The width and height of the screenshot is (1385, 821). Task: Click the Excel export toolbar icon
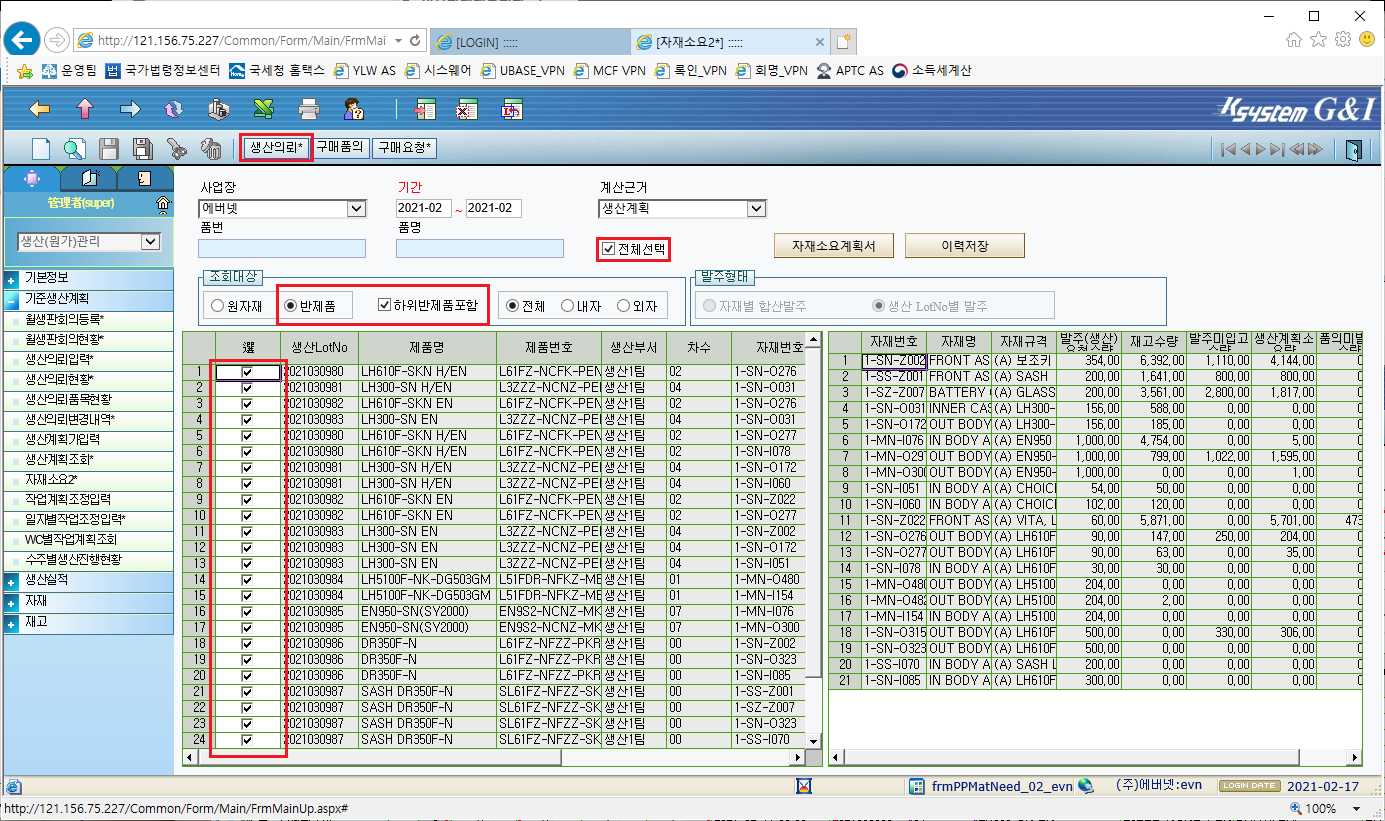pos(264,108)
